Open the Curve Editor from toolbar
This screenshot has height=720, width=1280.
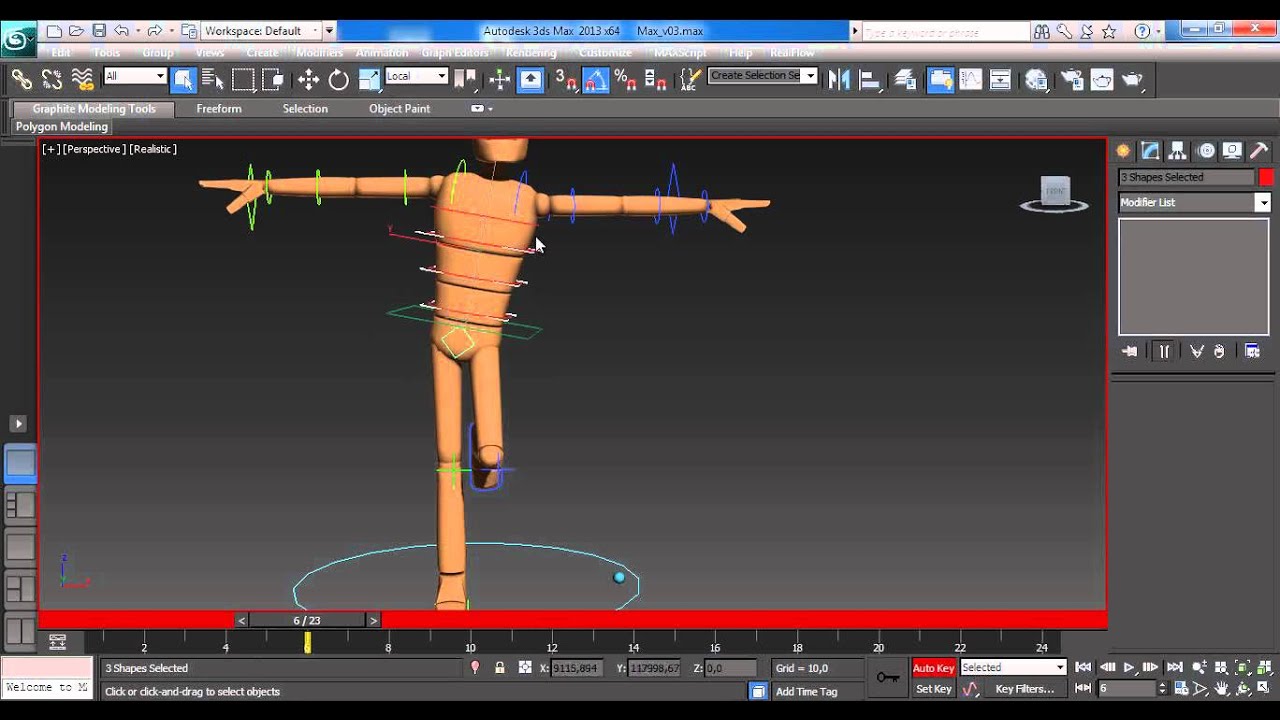coord(970,79)
